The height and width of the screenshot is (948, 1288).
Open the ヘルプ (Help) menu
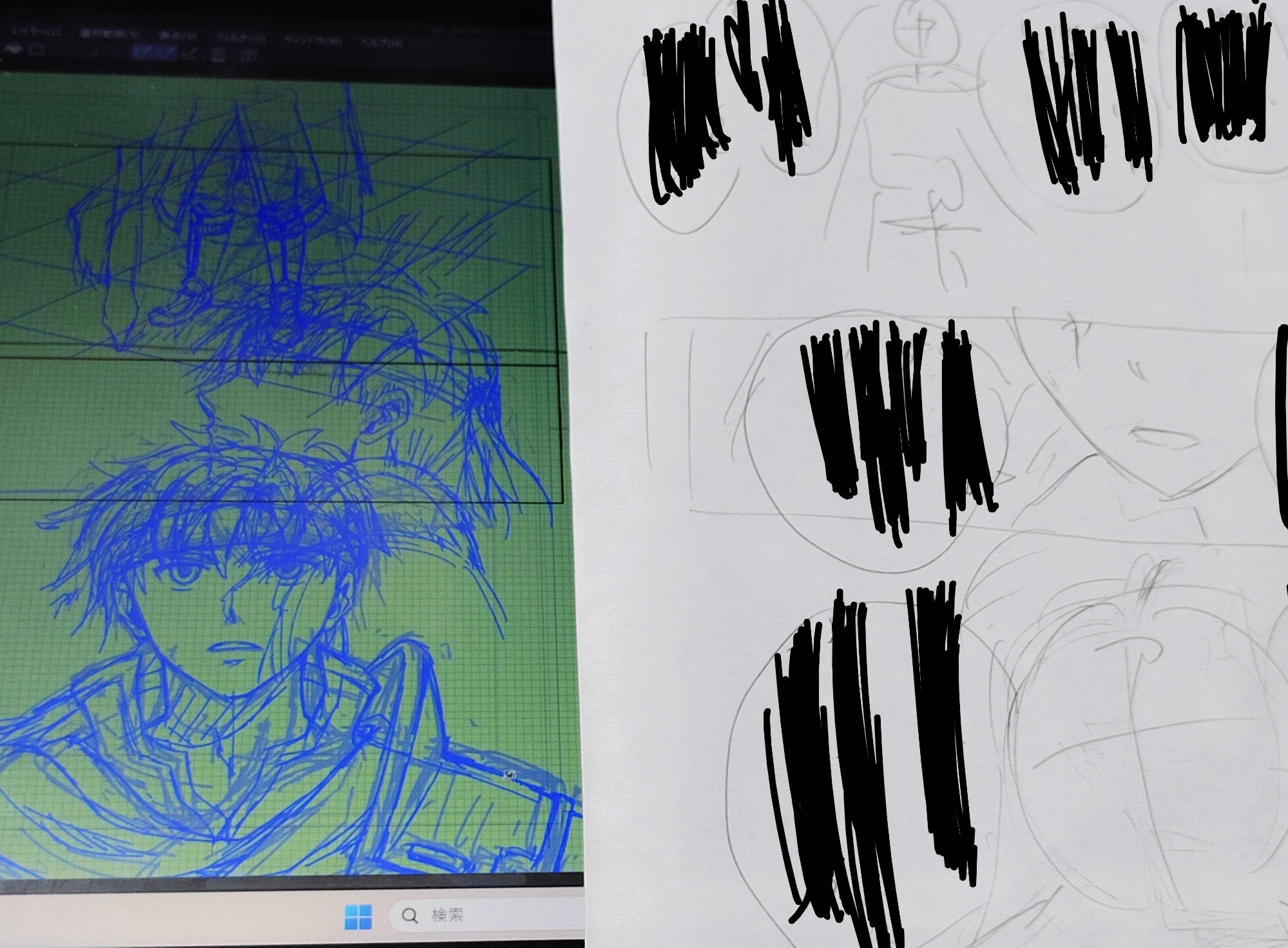point(381,43)
